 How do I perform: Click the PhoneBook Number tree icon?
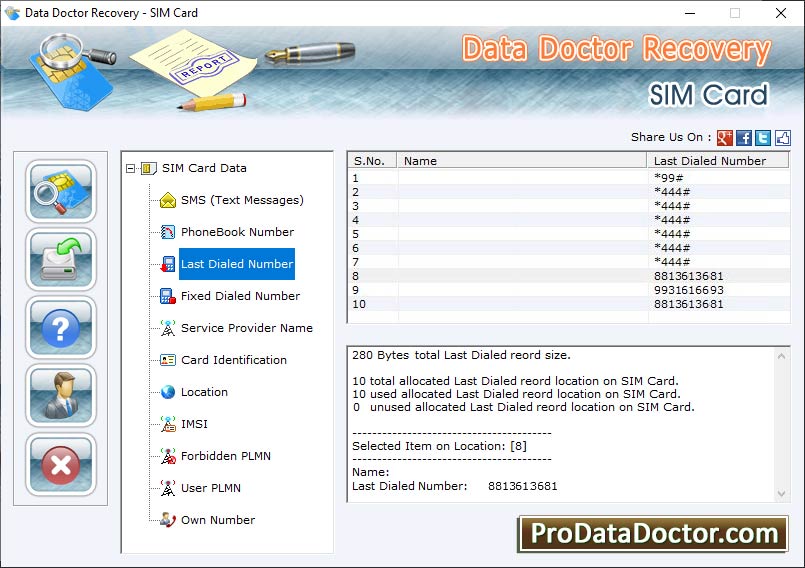167,232
